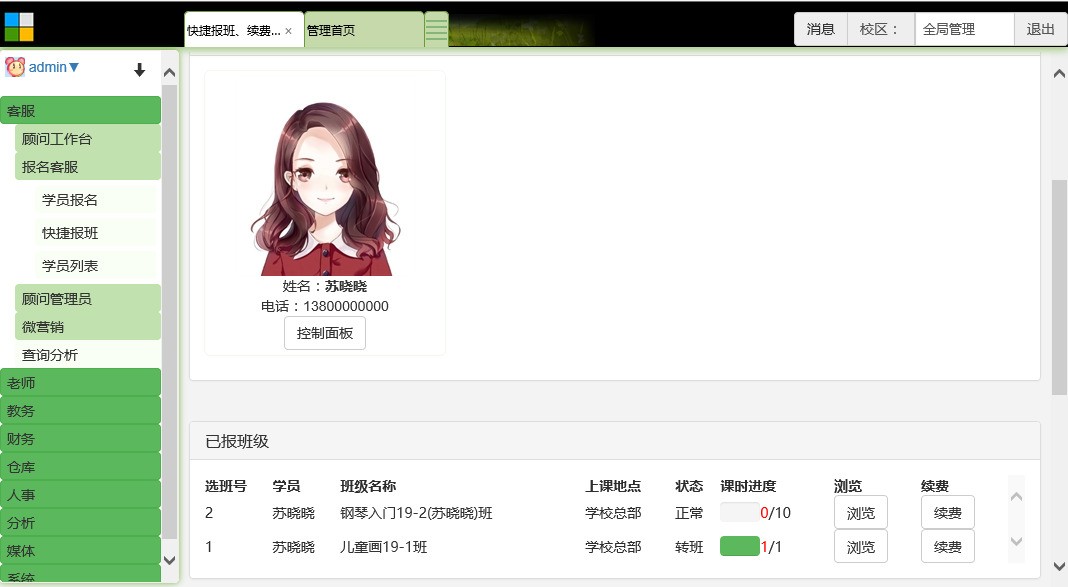1068x587 pixels.
Task: Switch to the 管理首页 tab
Action: [364, 30]
